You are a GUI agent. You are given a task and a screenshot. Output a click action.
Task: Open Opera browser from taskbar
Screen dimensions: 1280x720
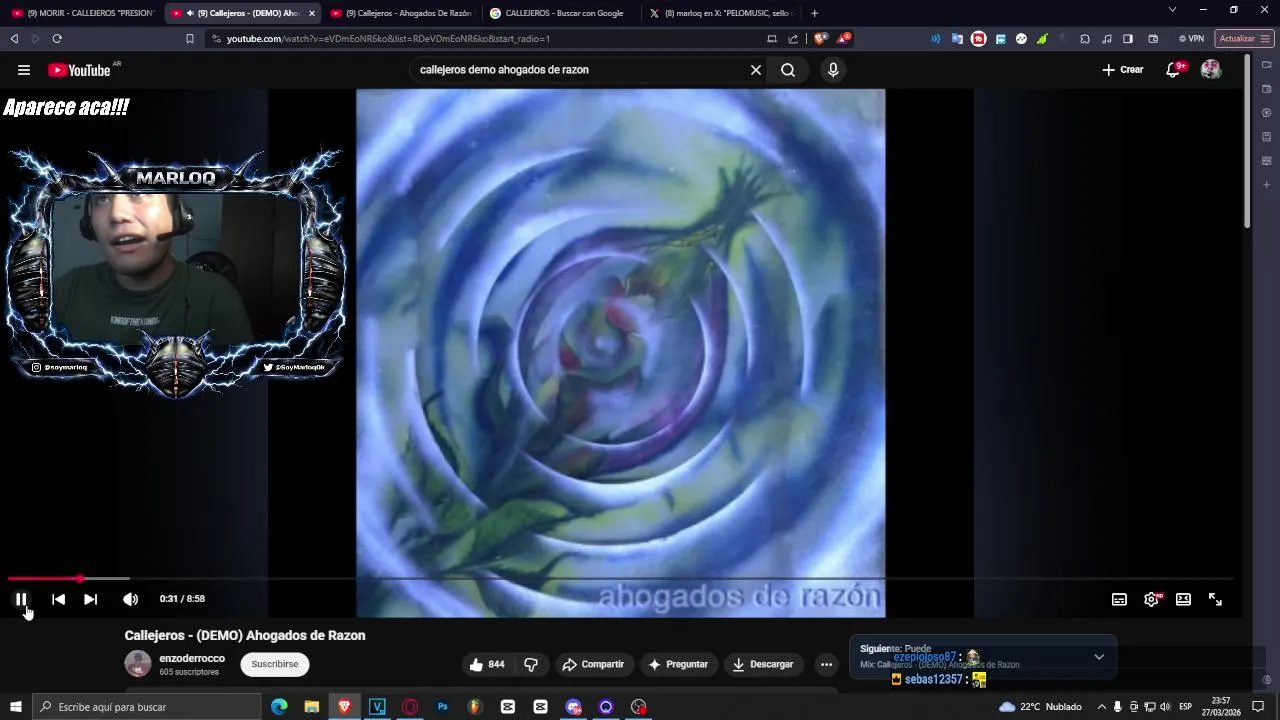(410, 707)
